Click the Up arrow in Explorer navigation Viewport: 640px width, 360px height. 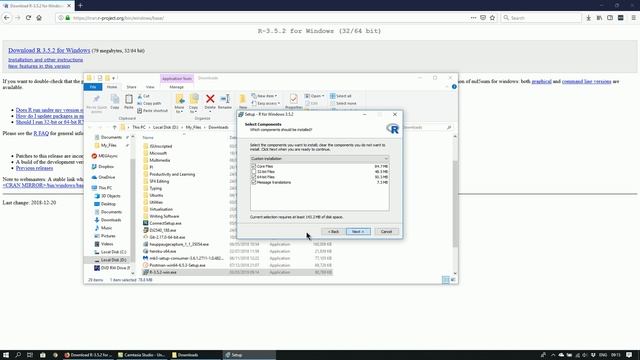tap(114, 127)
